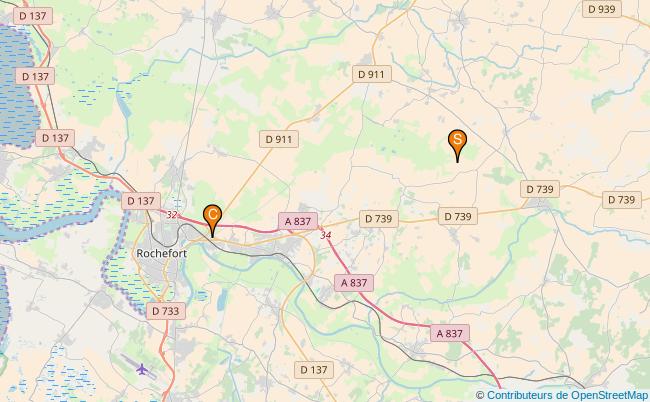Click the D 939 road shield

coord(601,9)
